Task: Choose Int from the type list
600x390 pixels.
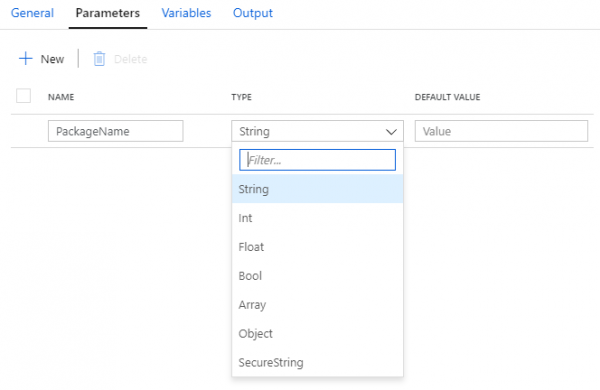Action: pyautogui.click(x=317, y=218)
